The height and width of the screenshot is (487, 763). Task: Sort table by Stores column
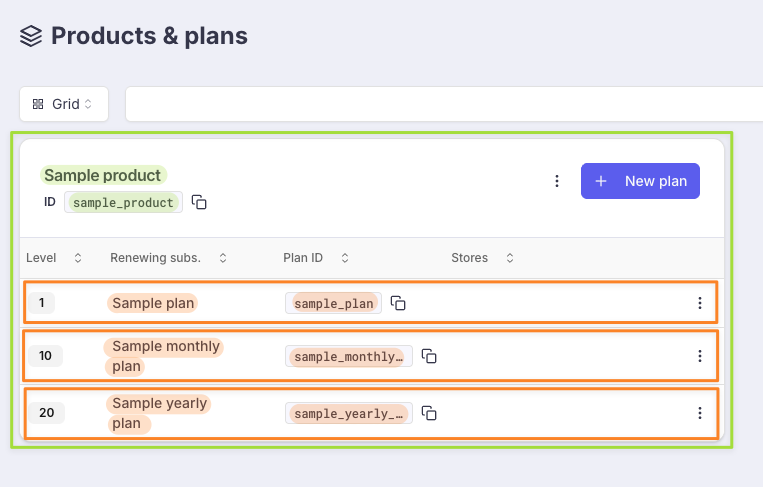(x=509, y=258)
